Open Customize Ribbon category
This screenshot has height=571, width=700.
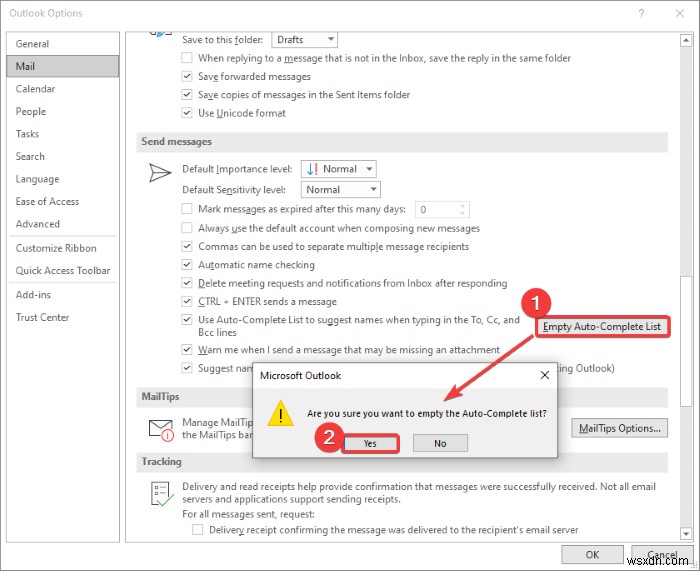point(63,248)
